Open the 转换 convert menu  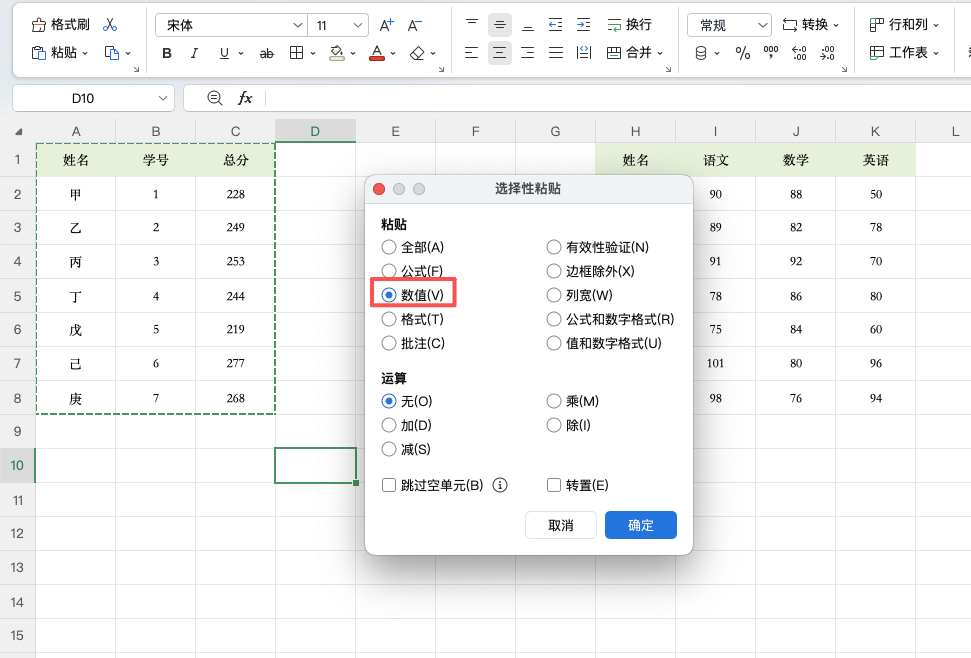click(x=811, y=25)
